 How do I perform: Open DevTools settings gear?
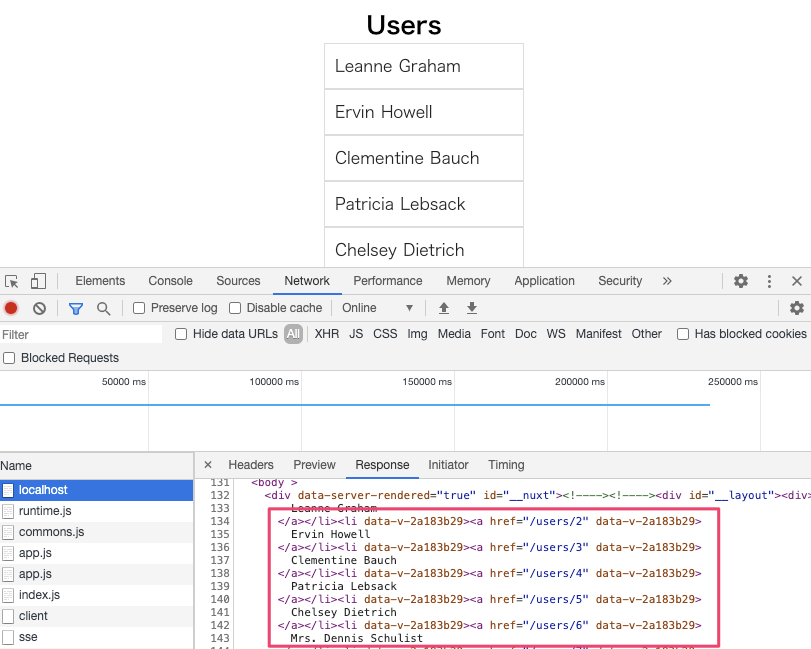coord(741,282)
